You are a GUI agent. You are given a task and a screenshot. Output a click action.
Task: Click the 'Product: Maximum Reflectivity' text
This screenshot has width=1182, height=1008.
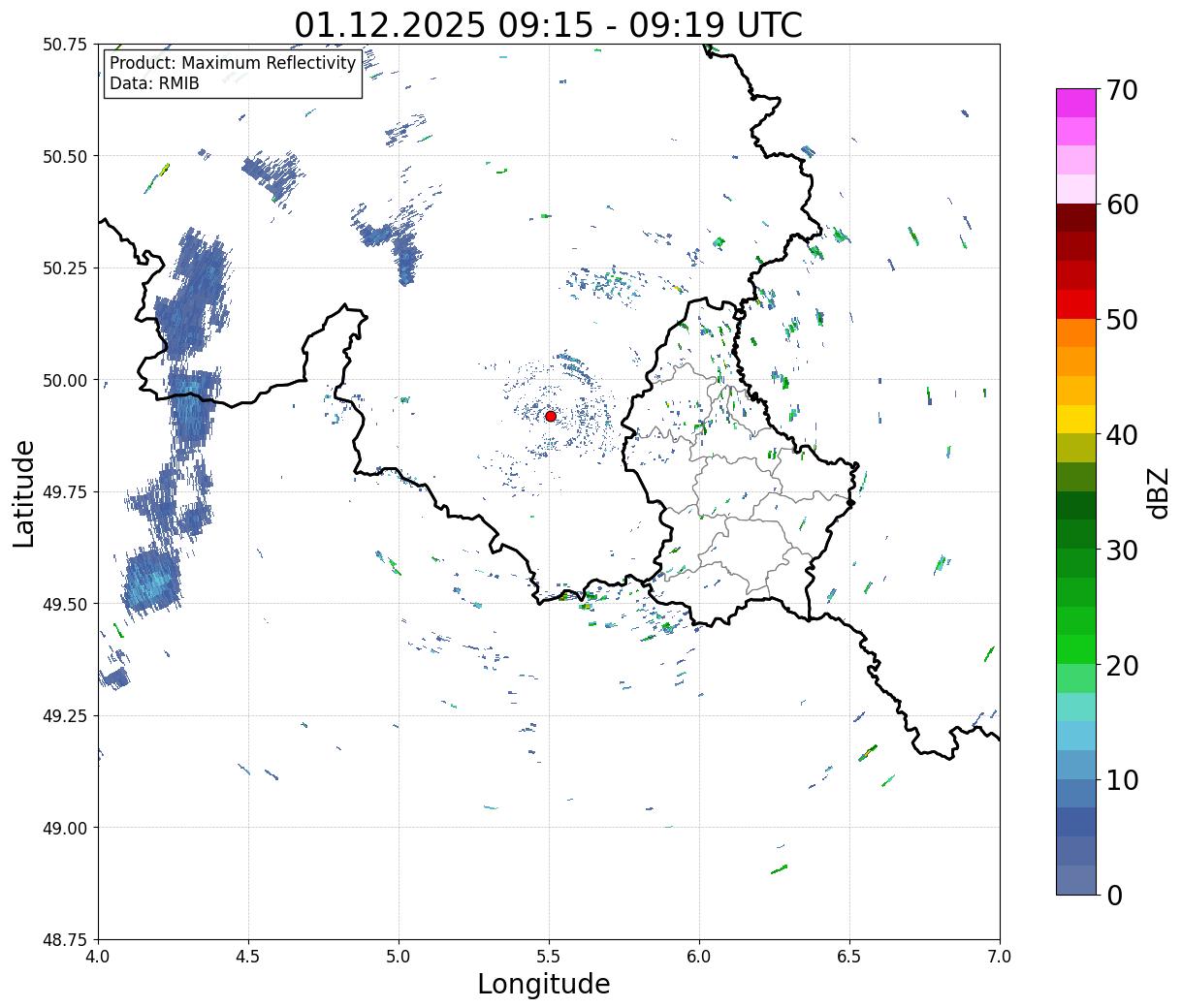point(233,63)
